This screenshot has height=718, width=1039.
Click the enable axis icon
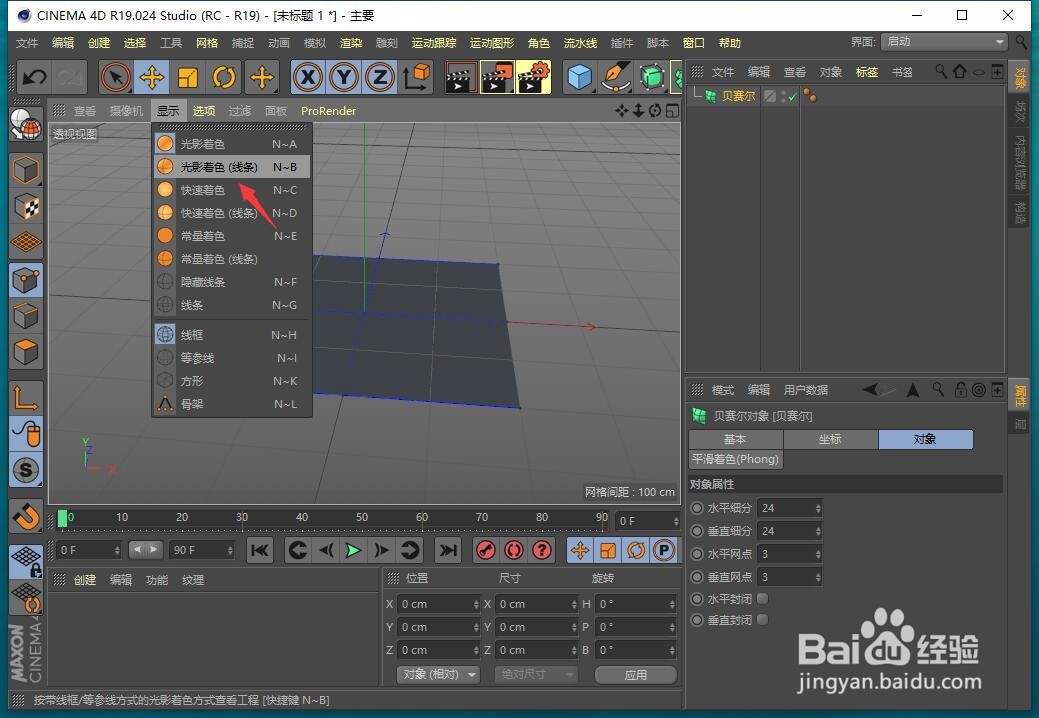pyautogui.click(x=26, y=398)
